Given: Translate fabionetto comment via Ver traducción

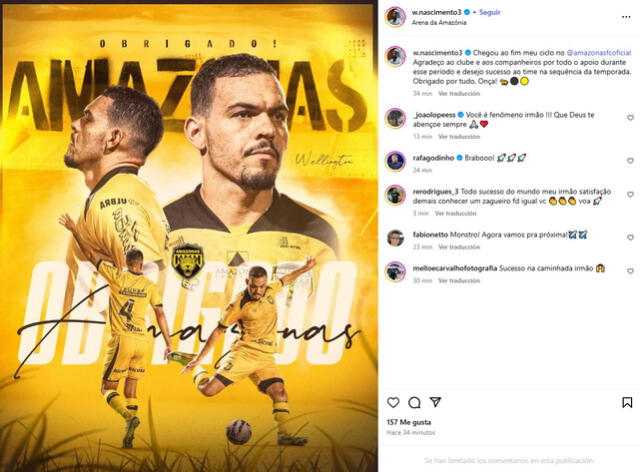Looking at the screenshot, I should point(459,247).
